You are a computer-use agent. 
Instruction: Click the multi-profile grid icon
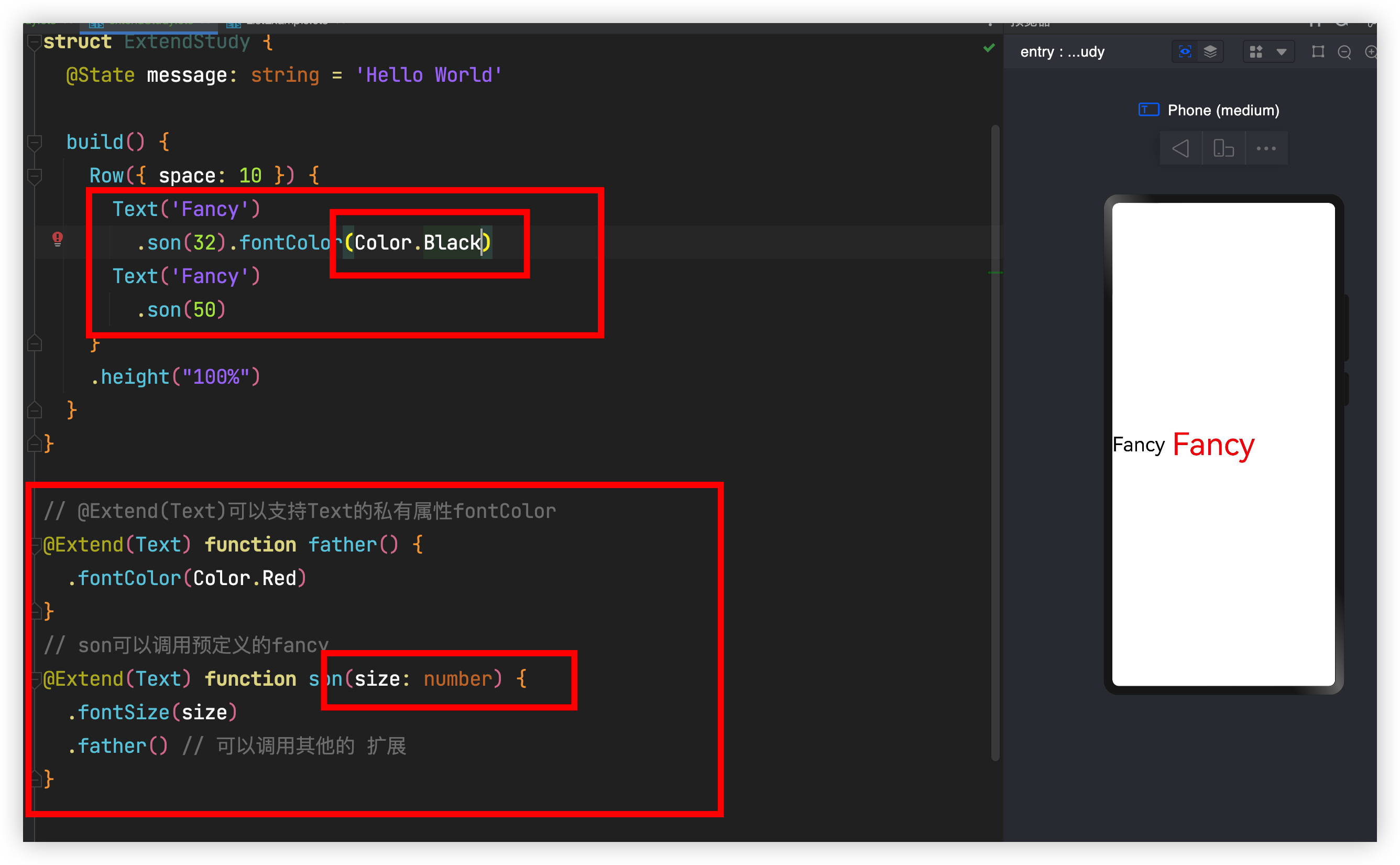[1256, 52]
